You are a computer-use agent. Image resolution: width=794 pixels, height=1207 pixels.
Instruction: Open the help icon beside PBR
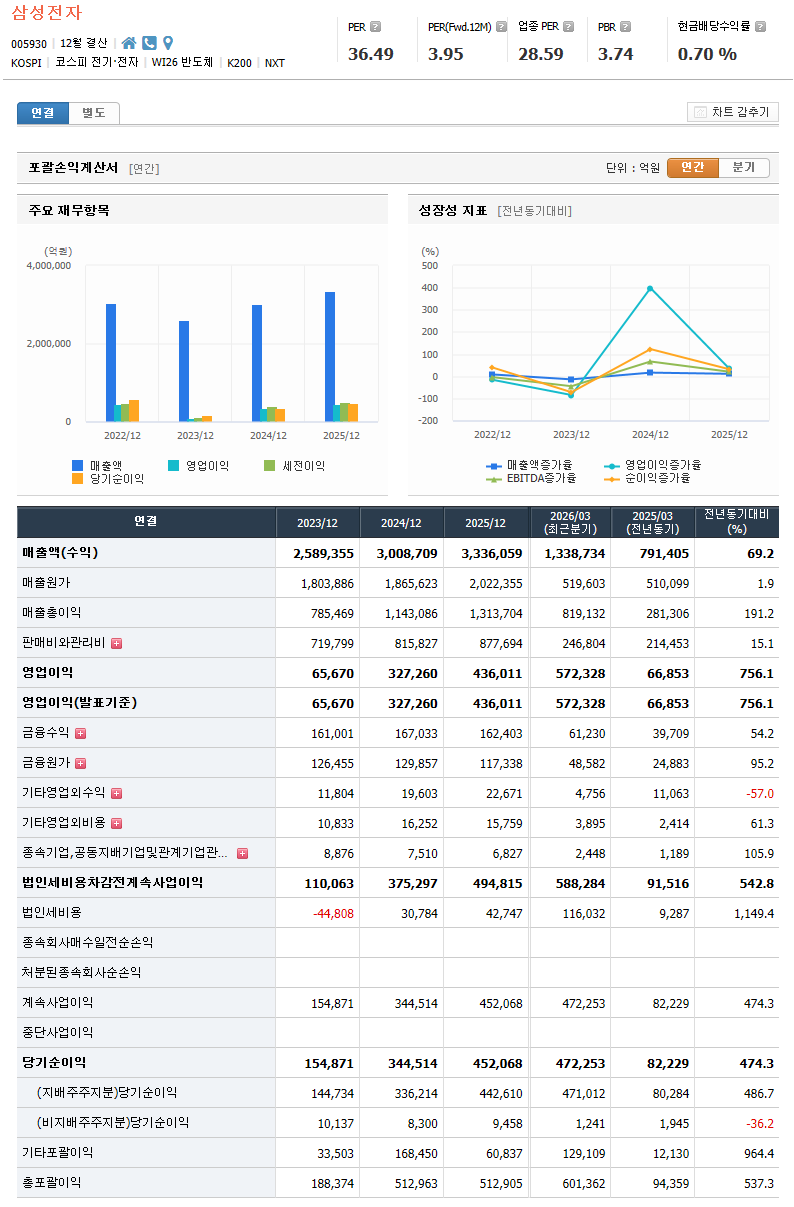pyautogui.click(x=626, y=27)
